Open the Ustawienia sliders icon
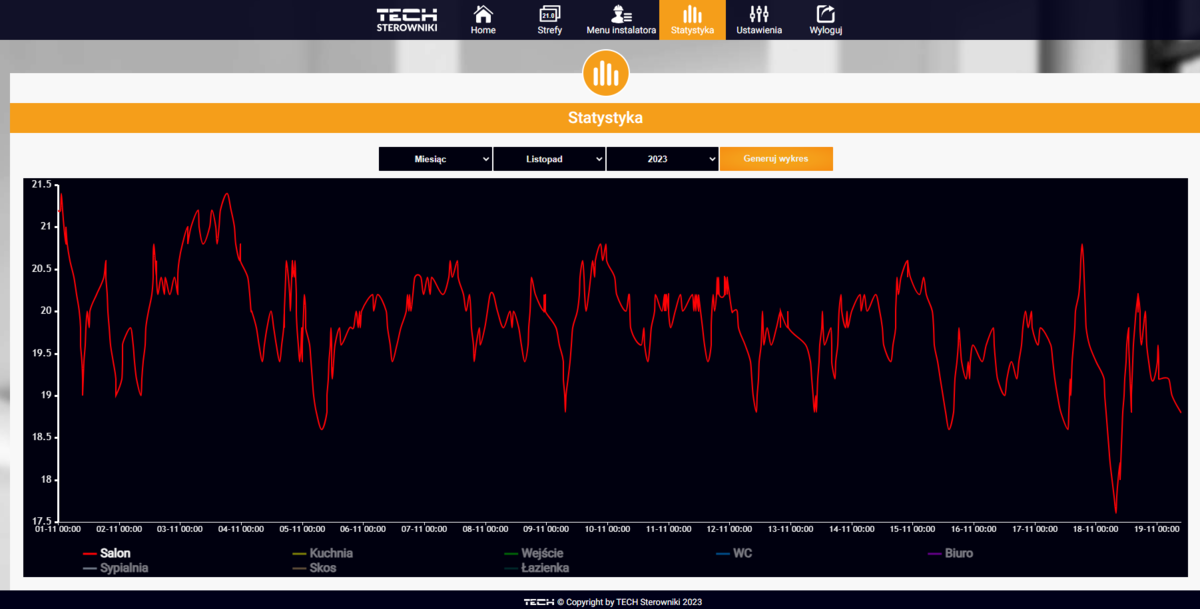This screenshot has height=609, width=1200. click(x=759, y=14)
